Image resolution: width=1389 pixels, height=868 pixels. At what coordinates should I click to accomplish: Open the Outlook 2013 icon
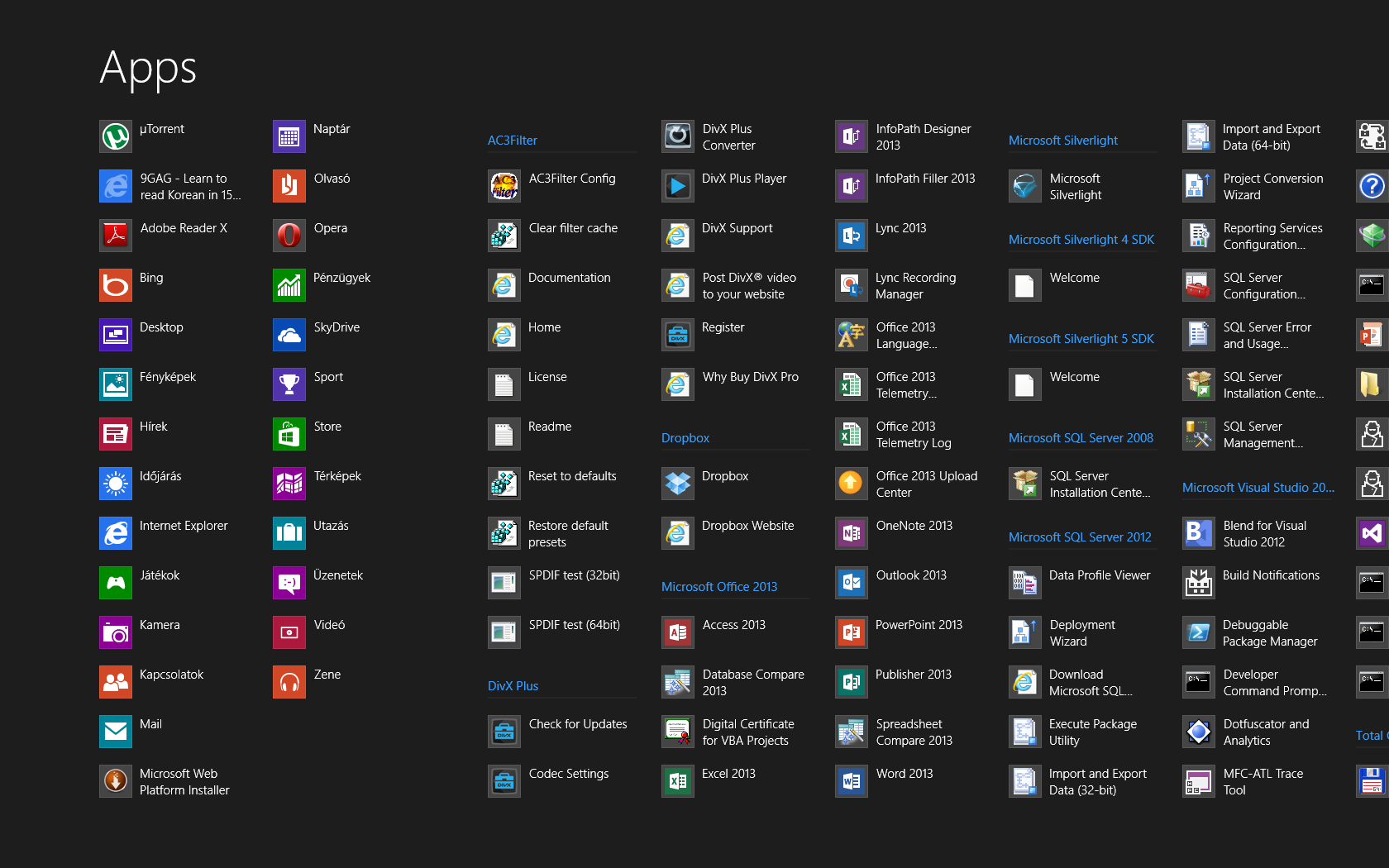click(x=852, y=583)
